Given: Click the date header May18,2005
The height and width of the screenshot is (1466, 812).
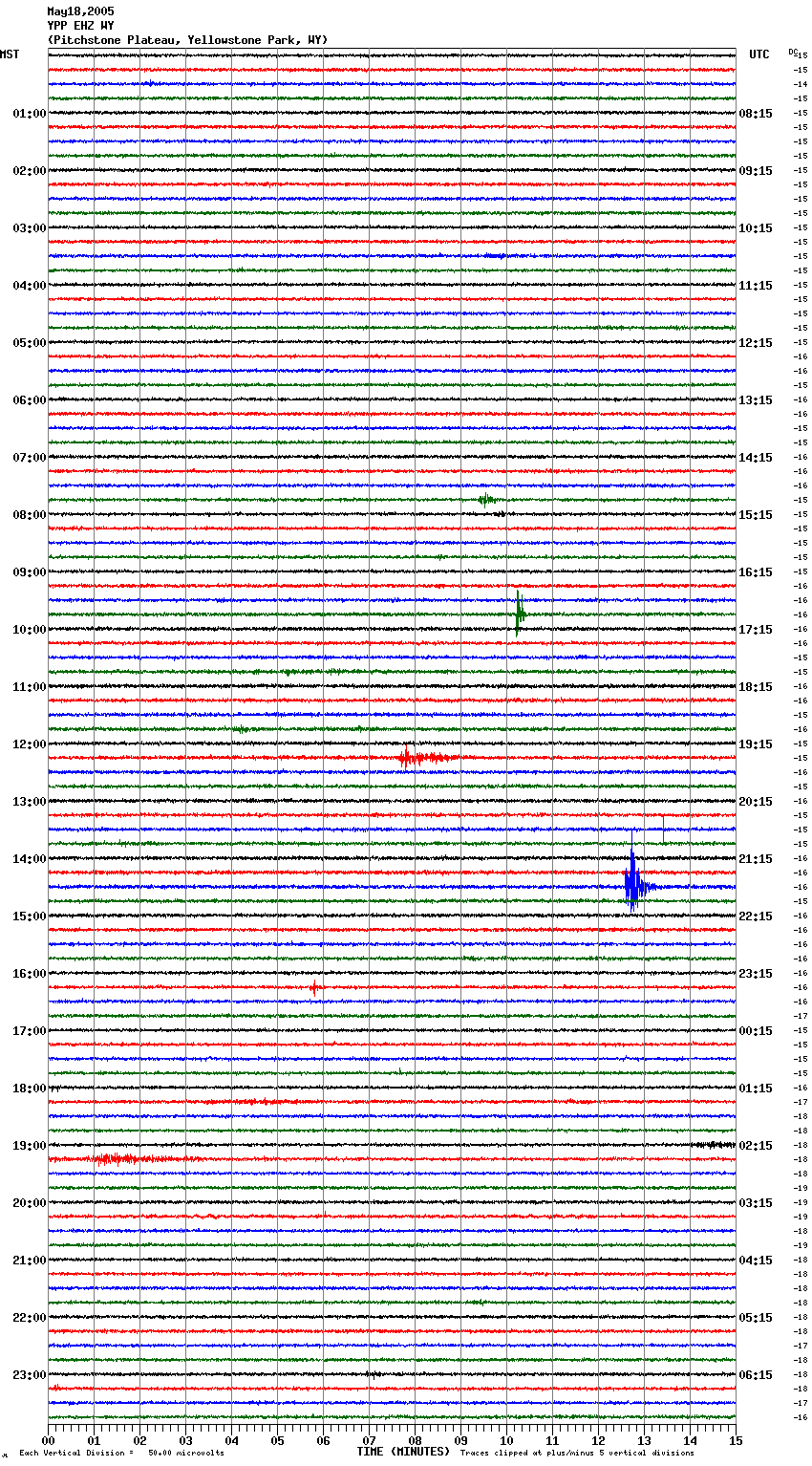Looking at the screenshot, I should 80,11.
